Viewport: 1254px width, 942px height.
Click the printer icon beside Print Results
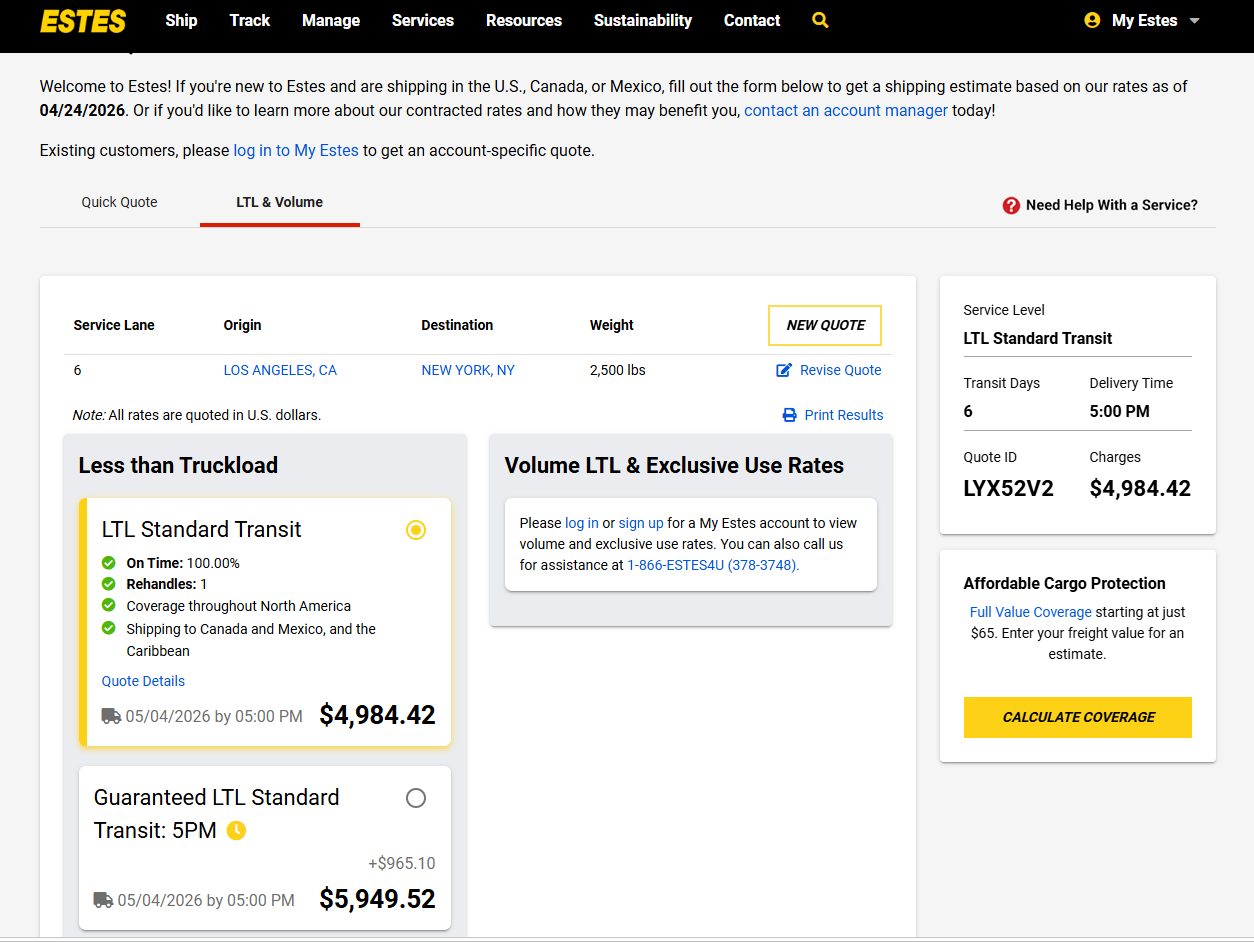coord(790,415)
